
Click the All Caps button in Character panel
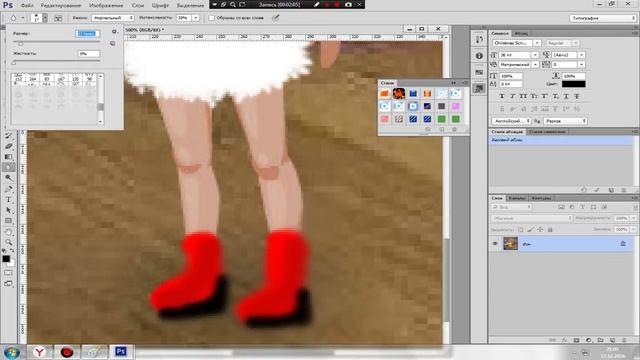[x=523, y=96]
